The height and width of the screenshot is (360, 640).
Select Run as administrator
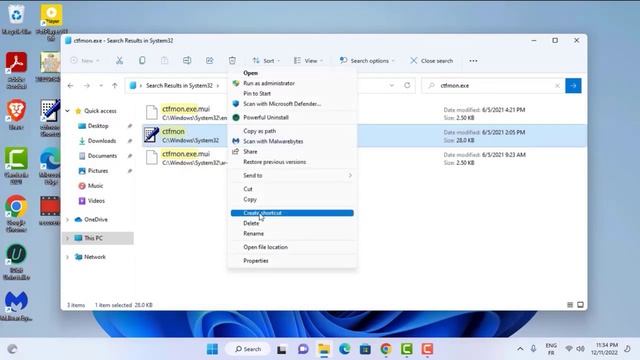pos(292,83)
